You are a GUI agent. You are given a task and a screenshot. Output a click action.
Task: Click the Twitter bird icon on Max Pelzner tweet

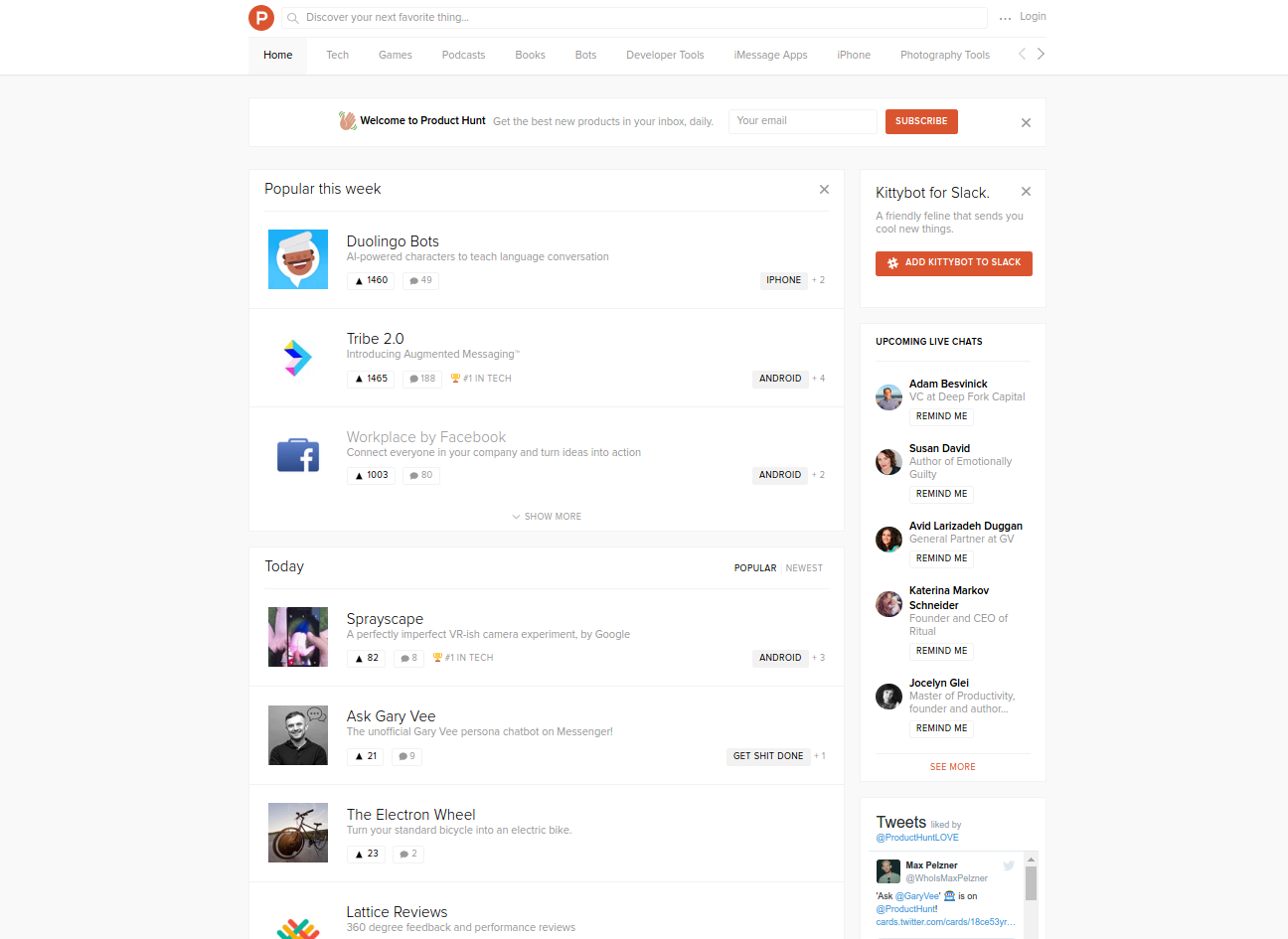pos(1009,865)
